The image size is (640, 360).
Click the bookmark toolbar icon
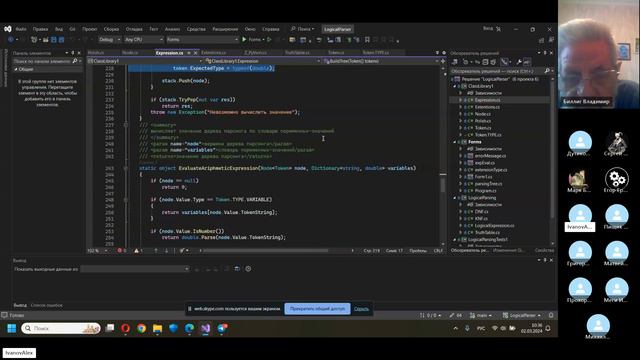[367, 40]
